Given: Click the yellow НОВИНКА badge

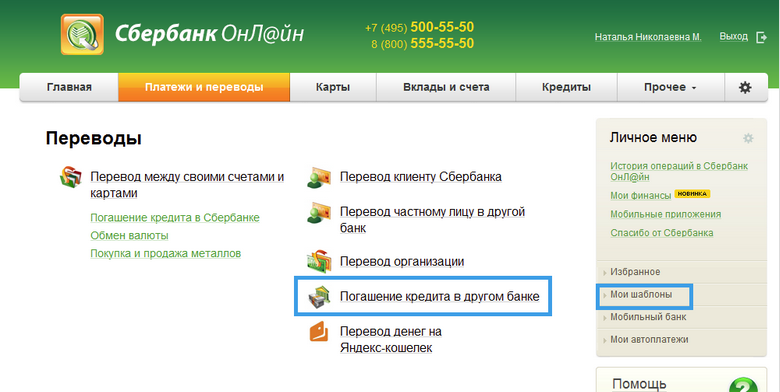Looking at the screenshot, I should (692, 194).
